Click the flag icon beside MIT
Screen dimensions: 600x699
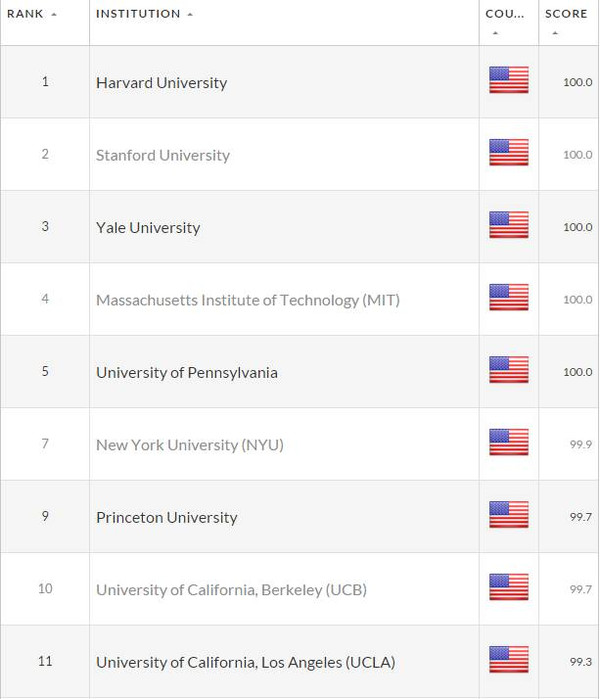click(509, 297)
